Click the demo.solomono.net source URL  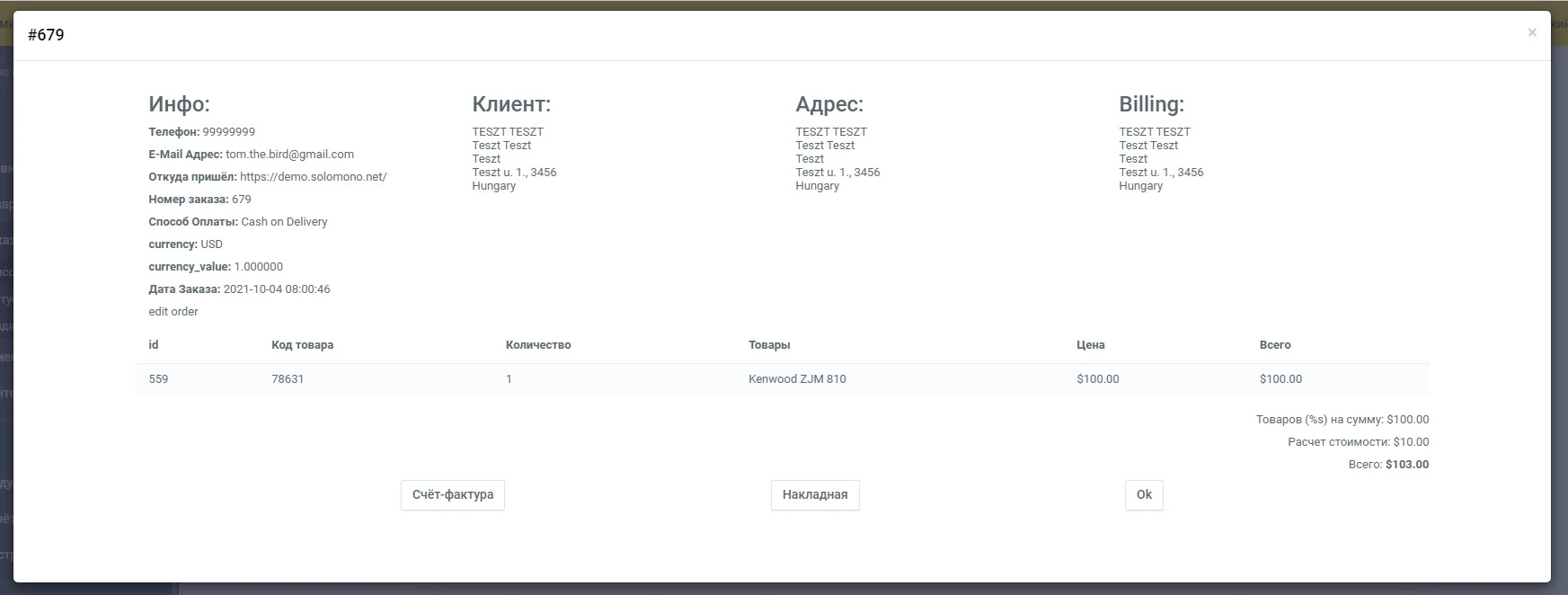click(313, 177)
